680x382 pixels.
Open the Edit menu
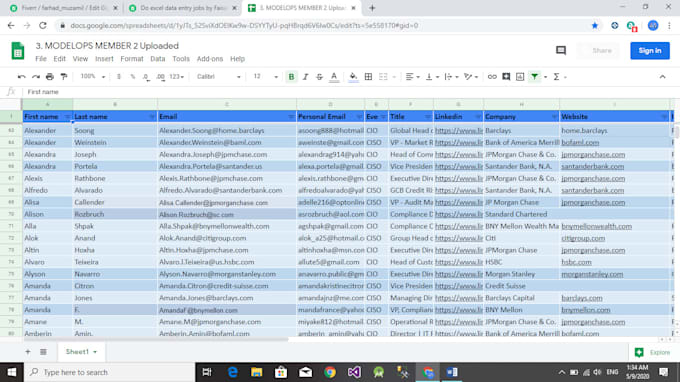[x=59, y=59]
